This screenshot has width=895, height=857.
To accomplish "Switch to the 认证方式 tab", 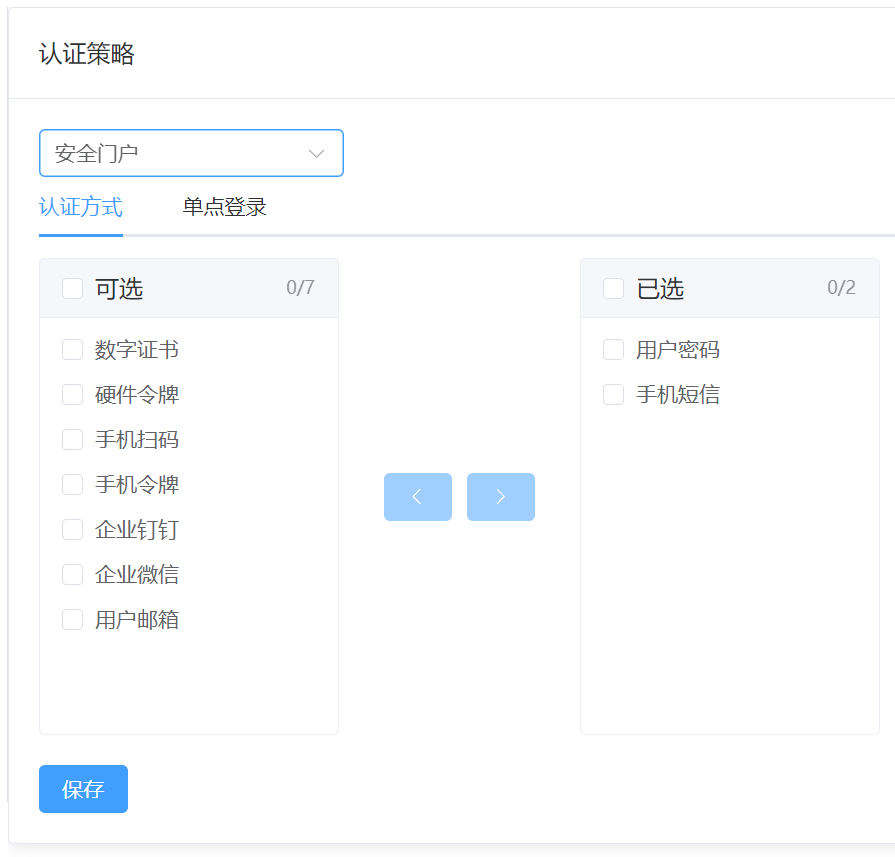I will 80,207.
